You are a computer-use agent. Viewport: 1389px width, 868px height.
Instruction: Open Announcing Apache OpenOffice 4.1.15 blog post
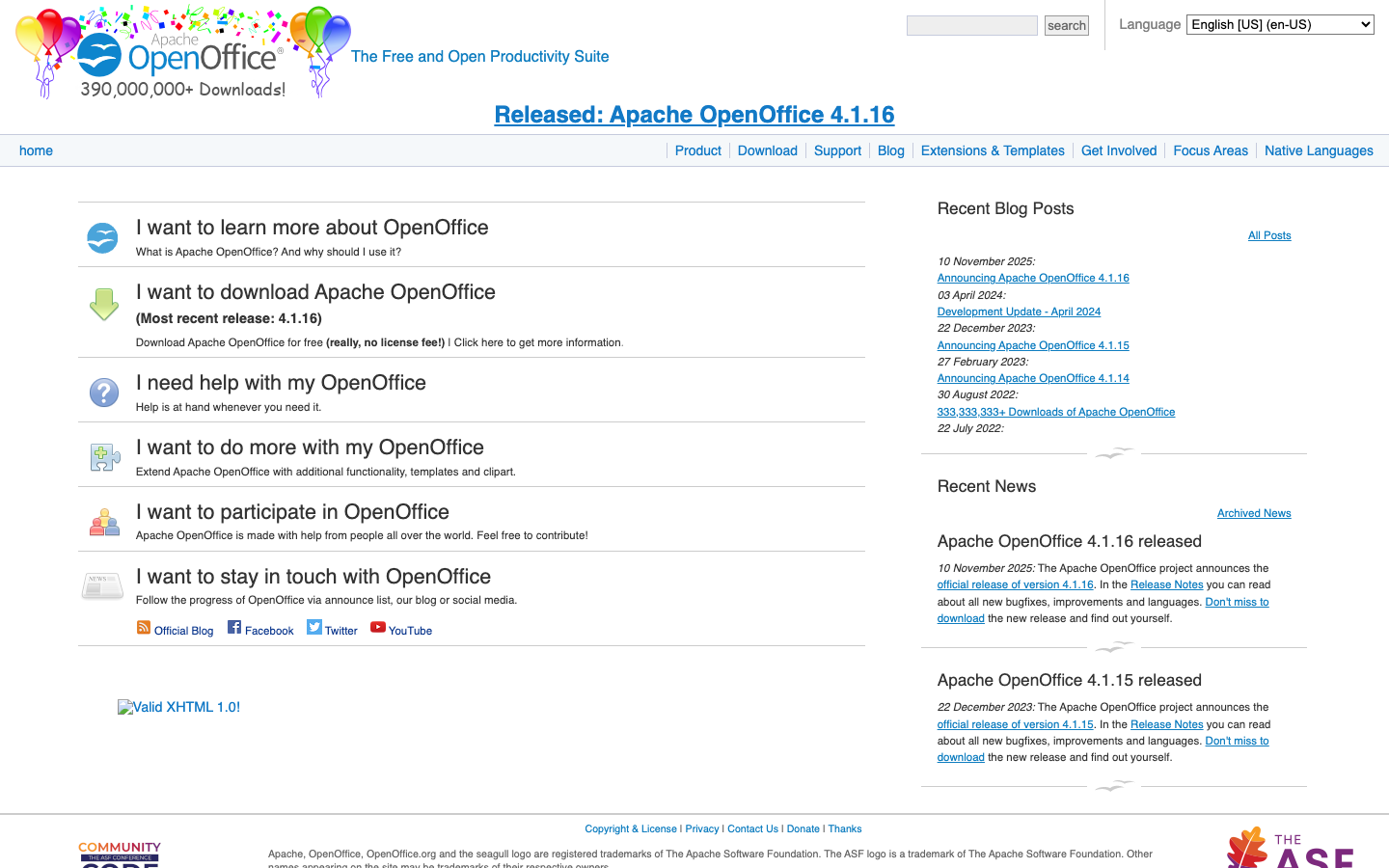click(x=1033, y=345)
